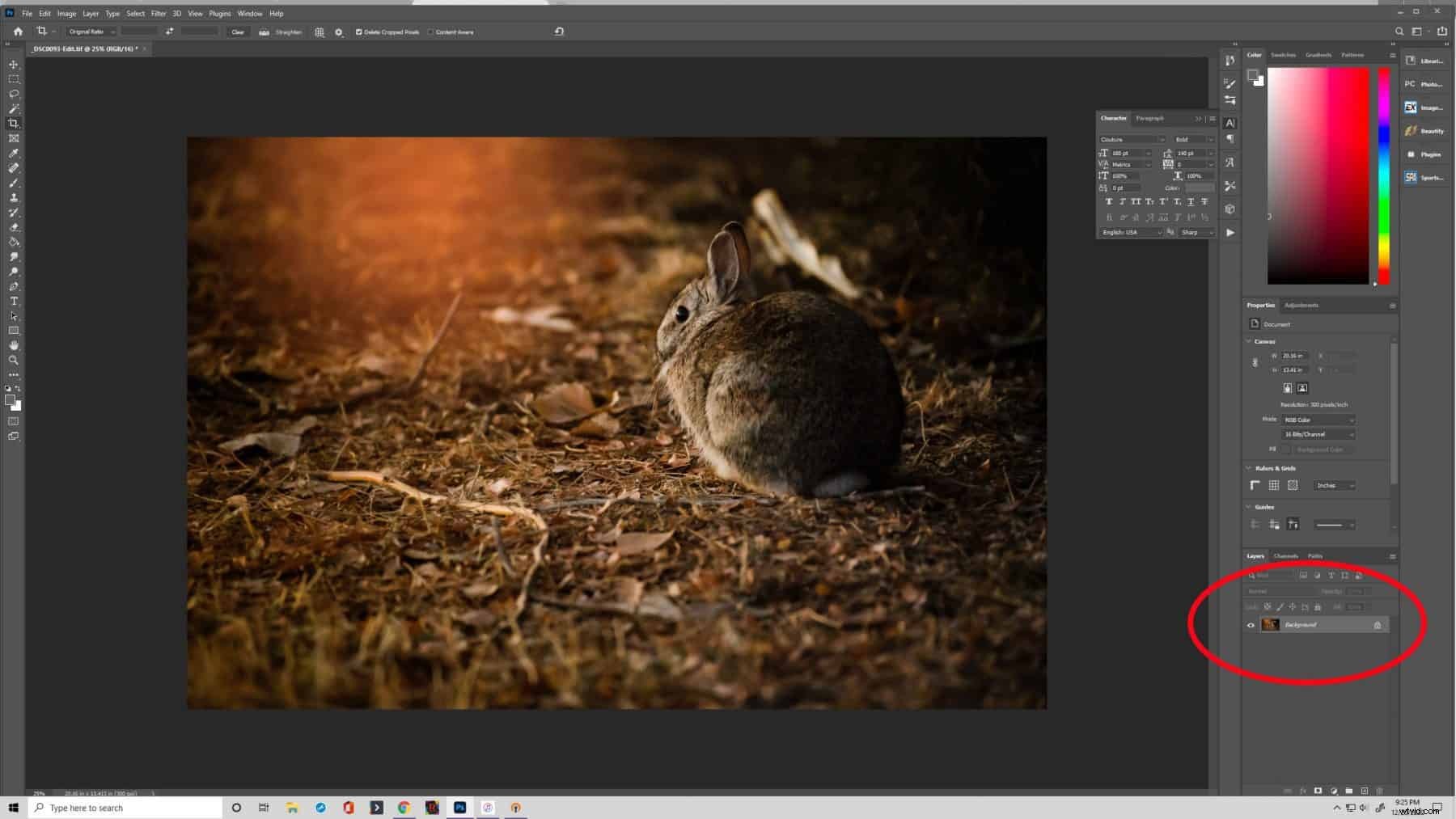The width and height of the screenshot is (1456, 819).
Task: Click the text Color swatch in Character panel
Action: coord(1200,188)
